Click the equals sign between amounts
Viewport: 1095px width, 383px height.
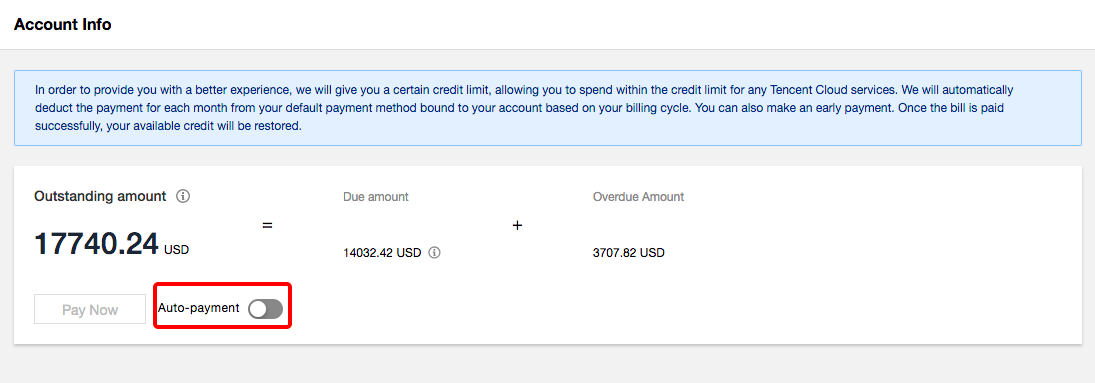pyautogui.click(x=267, y=226)
